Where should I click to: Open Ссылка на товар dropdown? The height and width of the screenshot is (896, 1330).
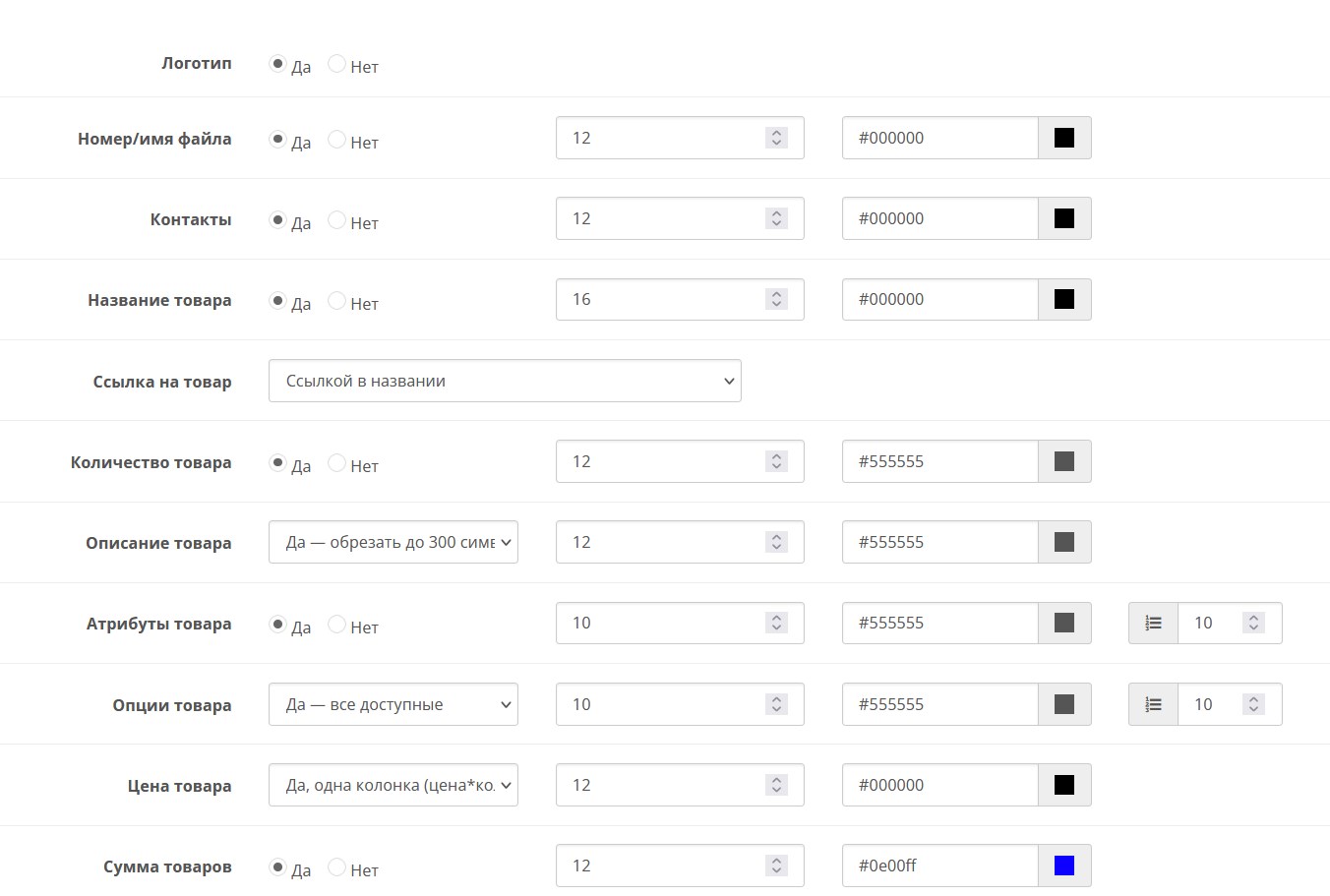pos(504,382)
